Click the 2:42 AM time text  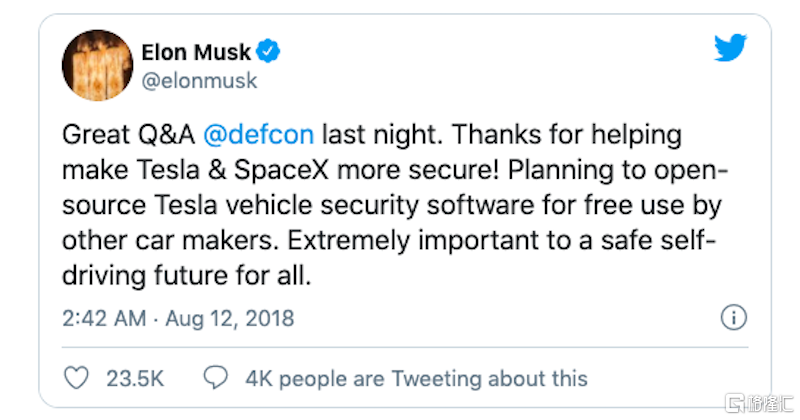104,319
